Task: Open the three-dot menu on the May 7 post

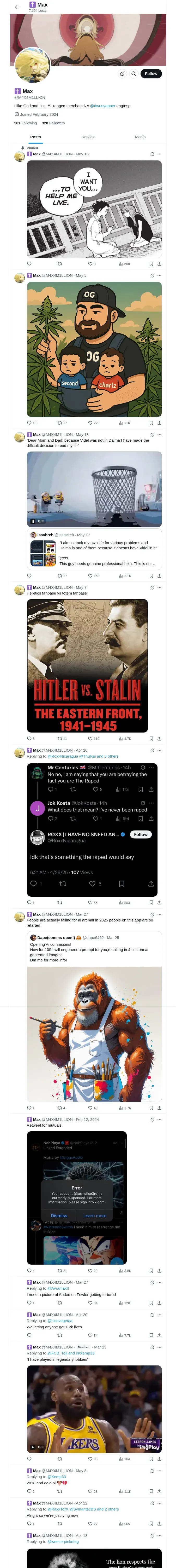Action: point(160,587)
